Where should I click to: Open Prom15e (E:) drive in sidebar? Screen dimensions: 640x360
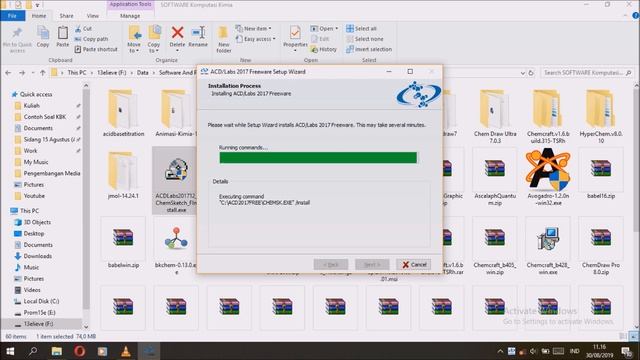coord(39,313)
